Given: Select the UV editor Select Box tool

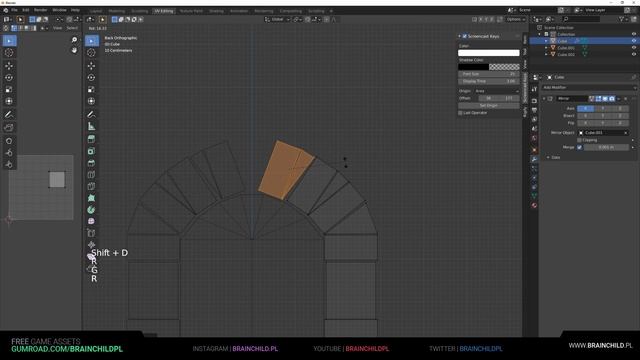Looking at the screenshot, I should tap(9, 41).
